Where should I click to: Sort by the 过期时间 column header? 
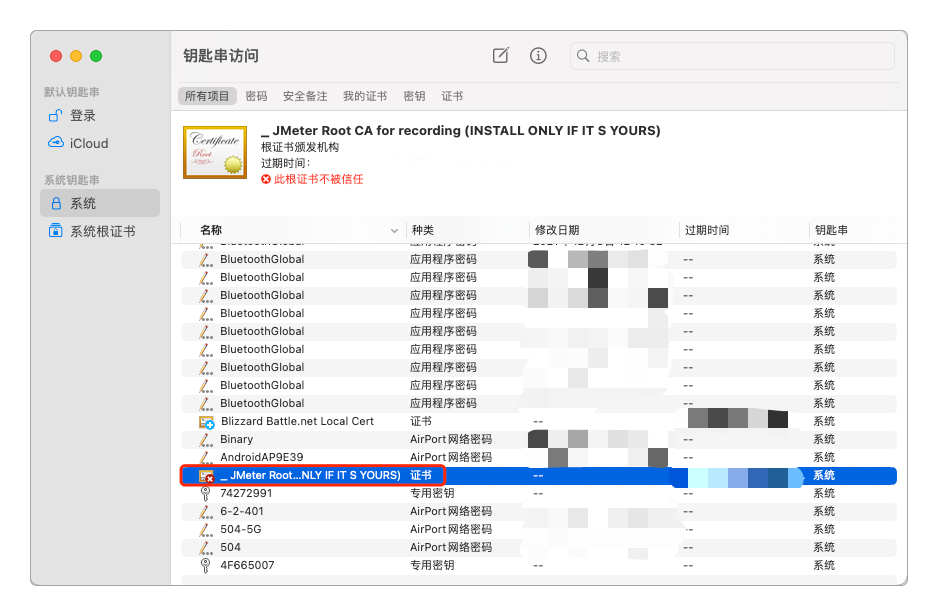(x=706, y=230)
